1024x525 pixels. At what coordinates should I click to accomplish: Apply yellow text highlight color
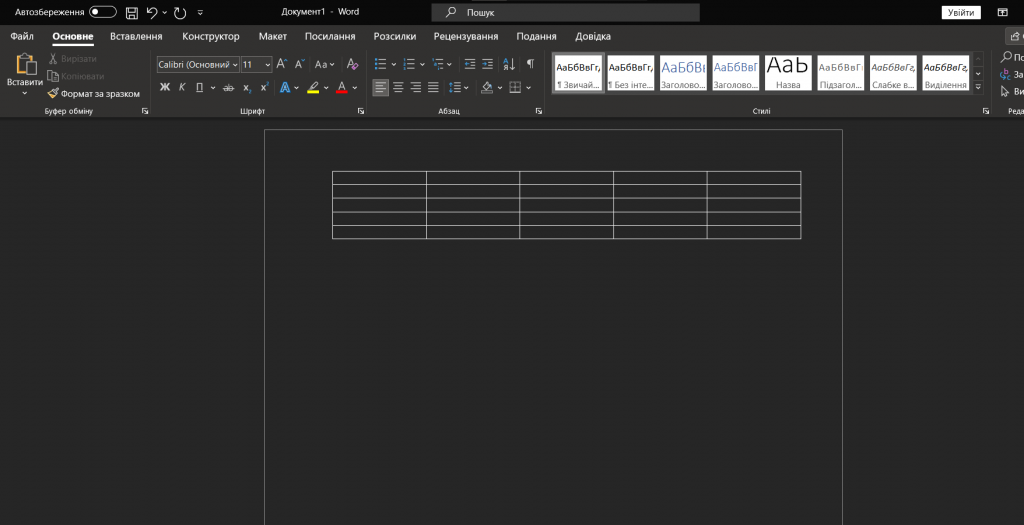click(313, 88)
